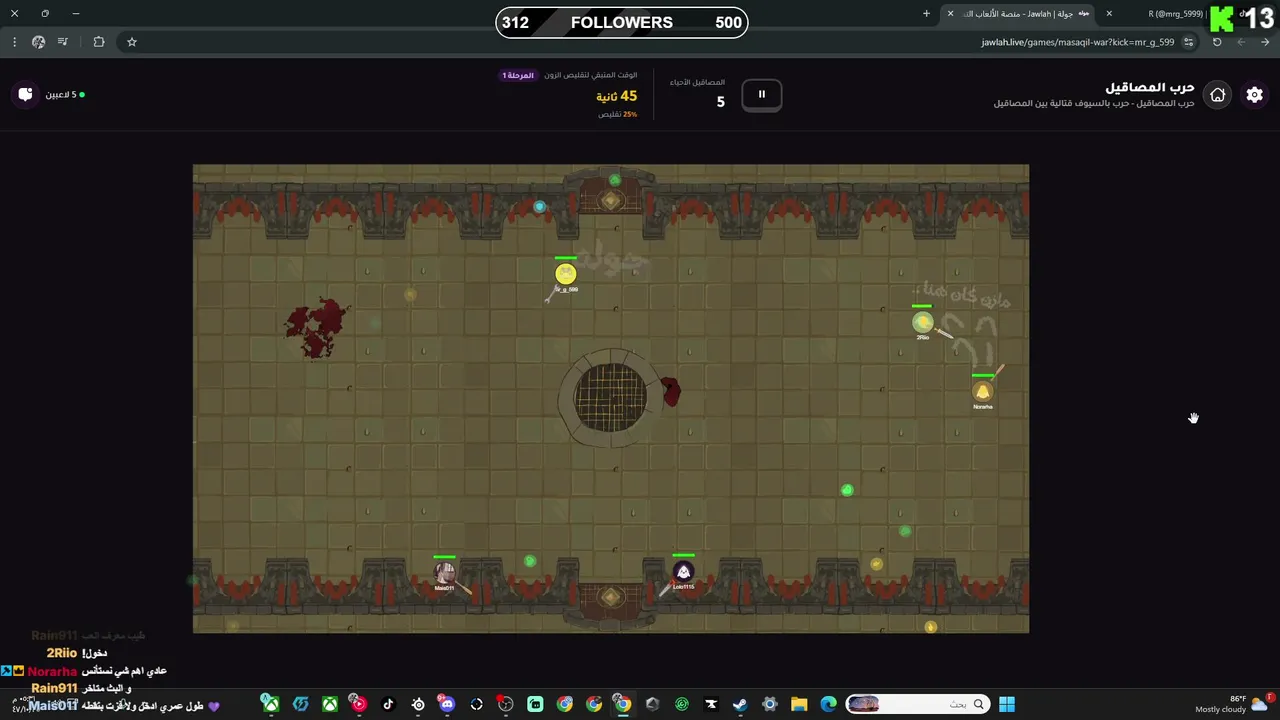
Task: Open a new browser tab with plus
Action: click(x=926, y=14)
